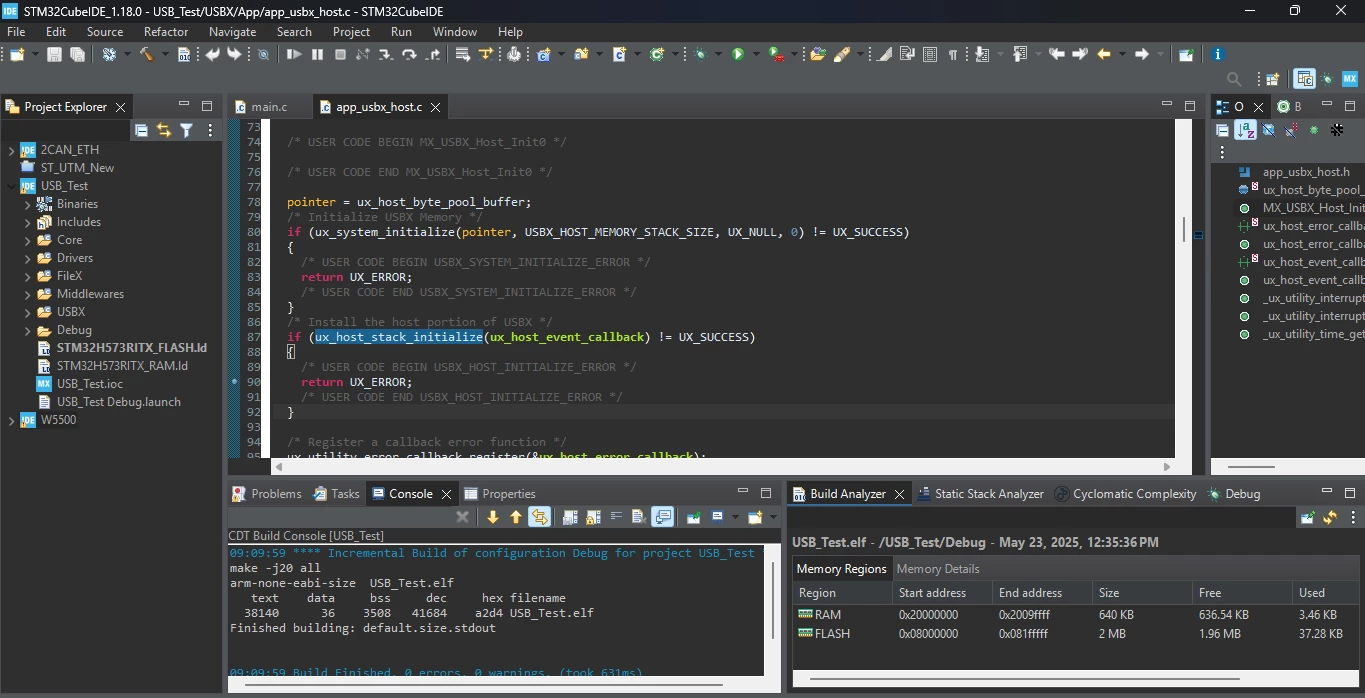Expand the Includes folder
Image resolution: width=1365 pixels, height=698 pixels.
pyautogui.click(x=28, y=222)
